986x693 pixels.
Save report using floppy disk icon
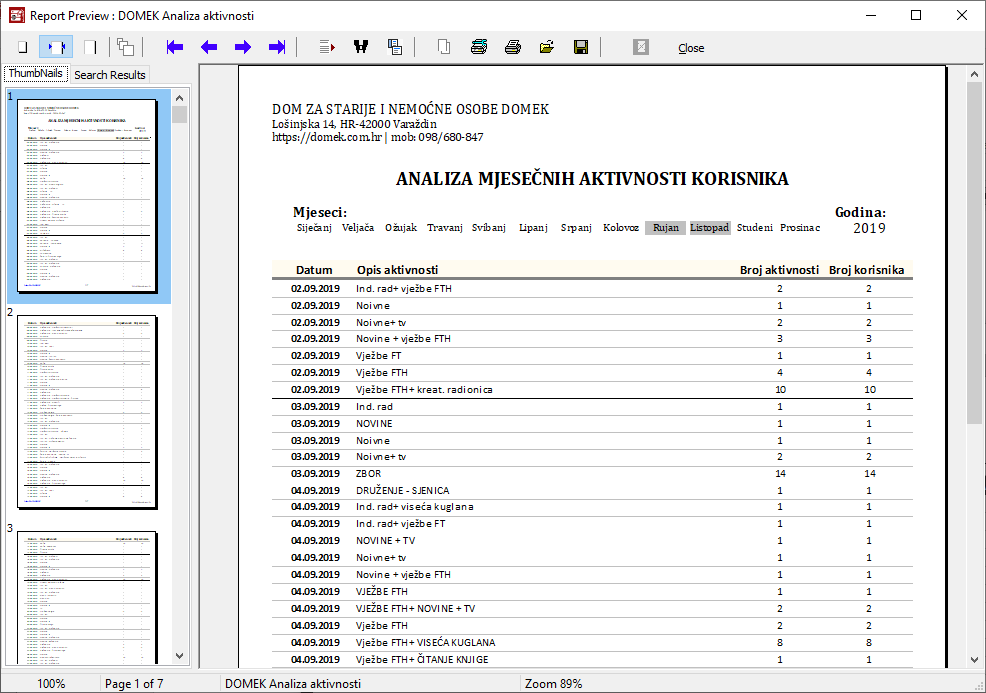point(580,47)
